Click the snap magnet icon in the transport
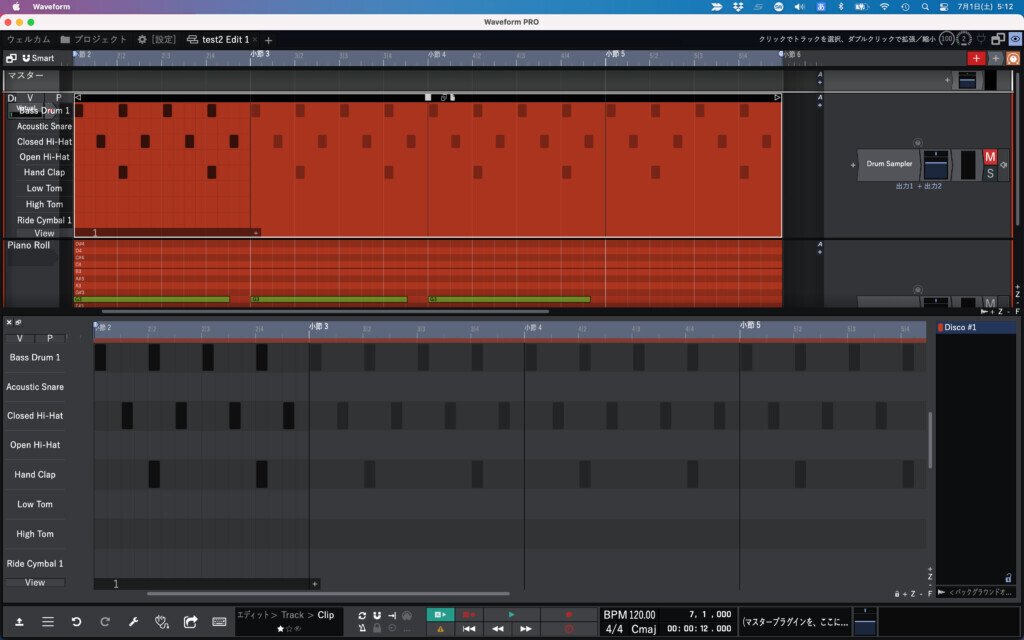 (377, 615)
